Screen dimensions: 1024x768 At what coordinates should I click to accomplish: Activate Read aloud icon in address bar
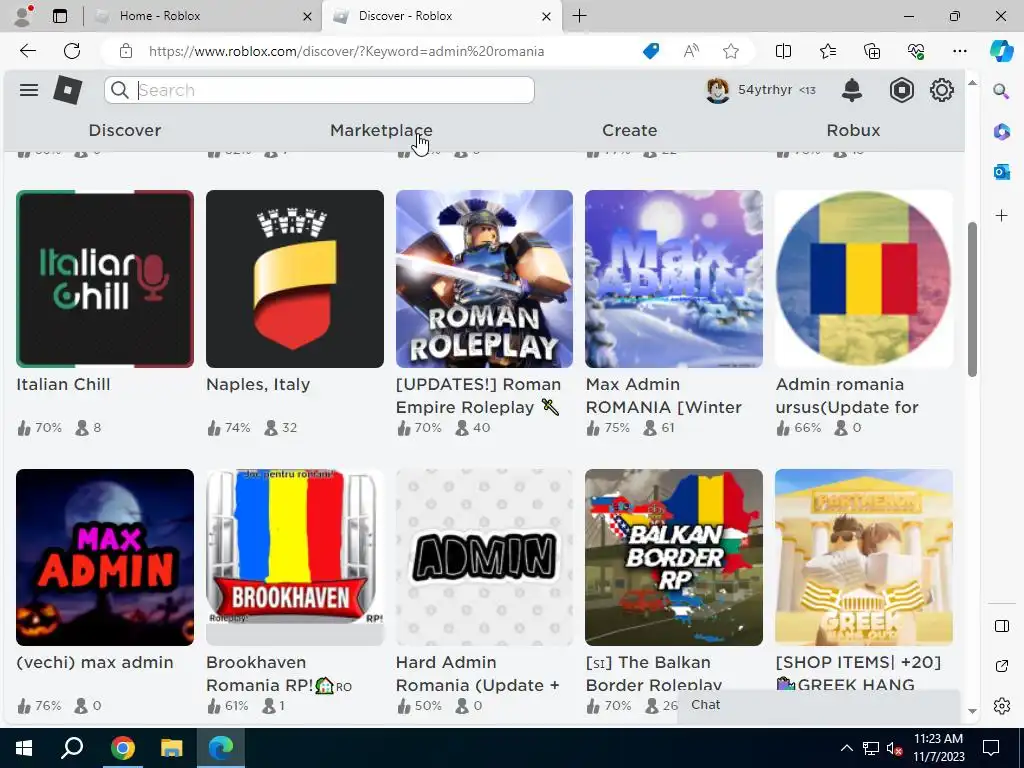pos(691,51)
